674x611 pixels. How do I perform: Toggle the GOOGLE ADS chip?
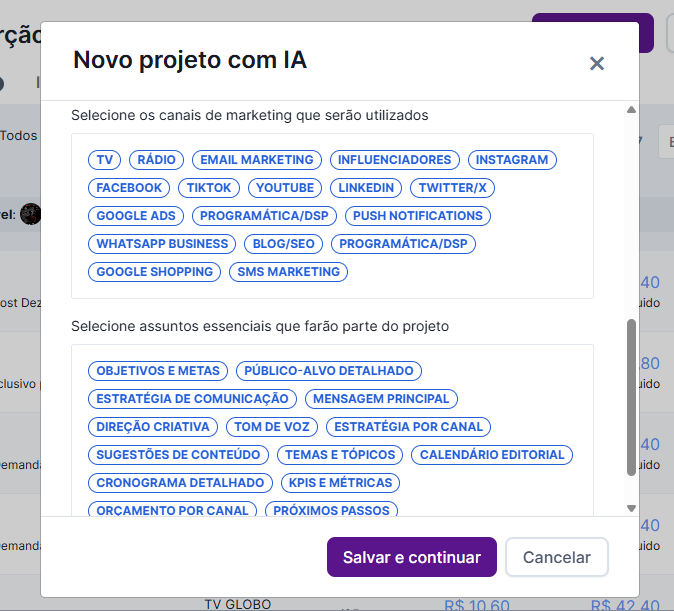point(136,216)
